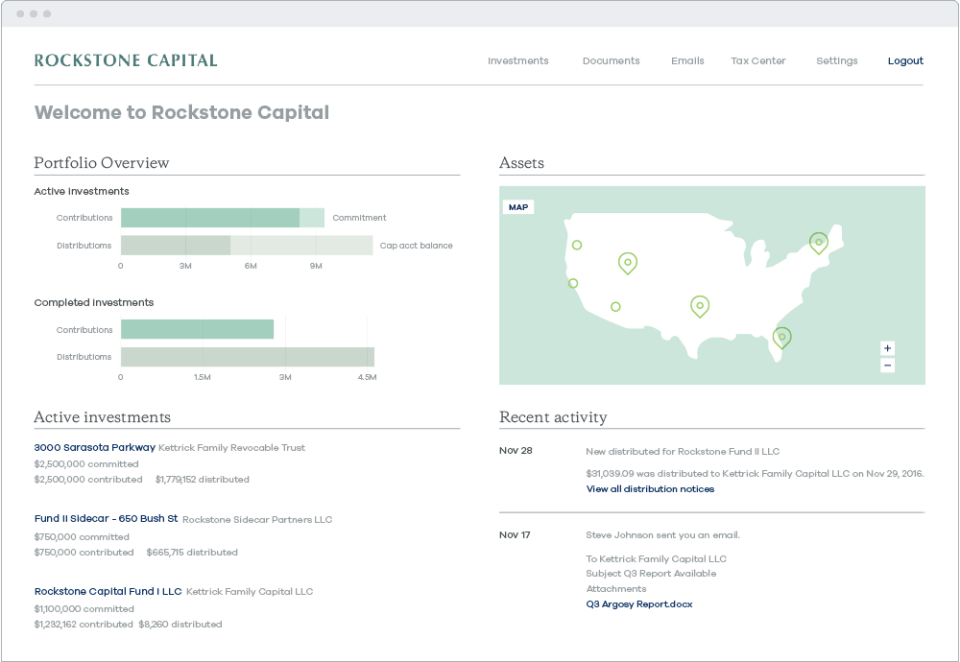Click the Active Investments Distributions bar

pyautogui.click(x=175, y=245)
